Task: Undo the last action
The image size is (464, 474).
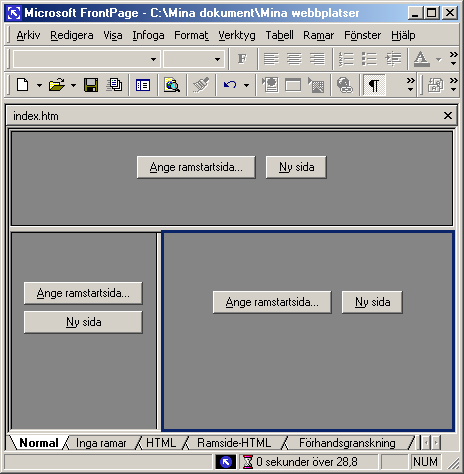Action: pos(230,85)
